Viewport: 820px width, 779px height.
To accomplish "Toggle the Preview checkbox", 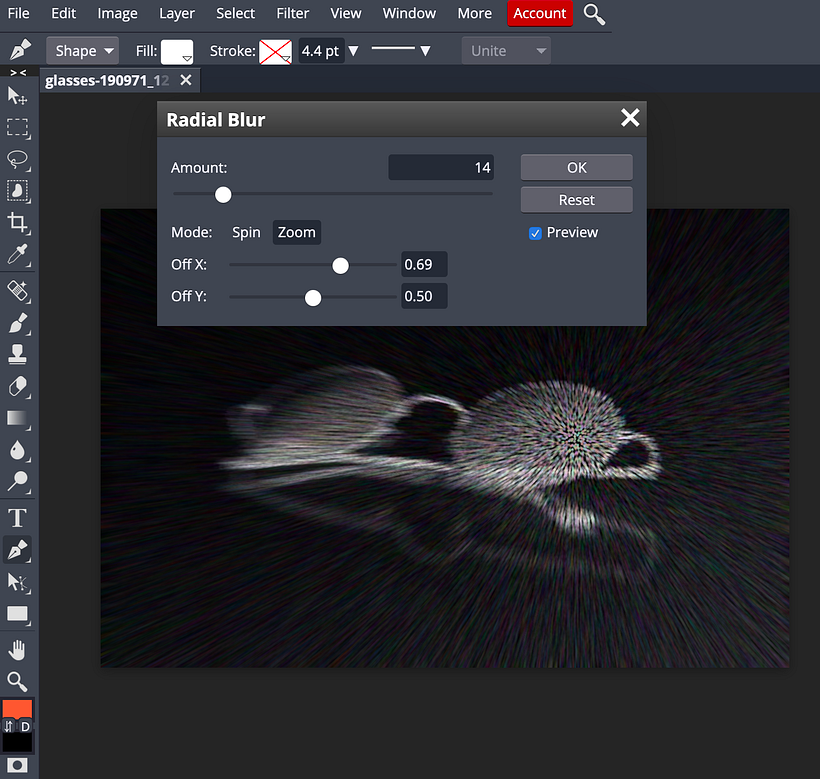I will [534, 233].
